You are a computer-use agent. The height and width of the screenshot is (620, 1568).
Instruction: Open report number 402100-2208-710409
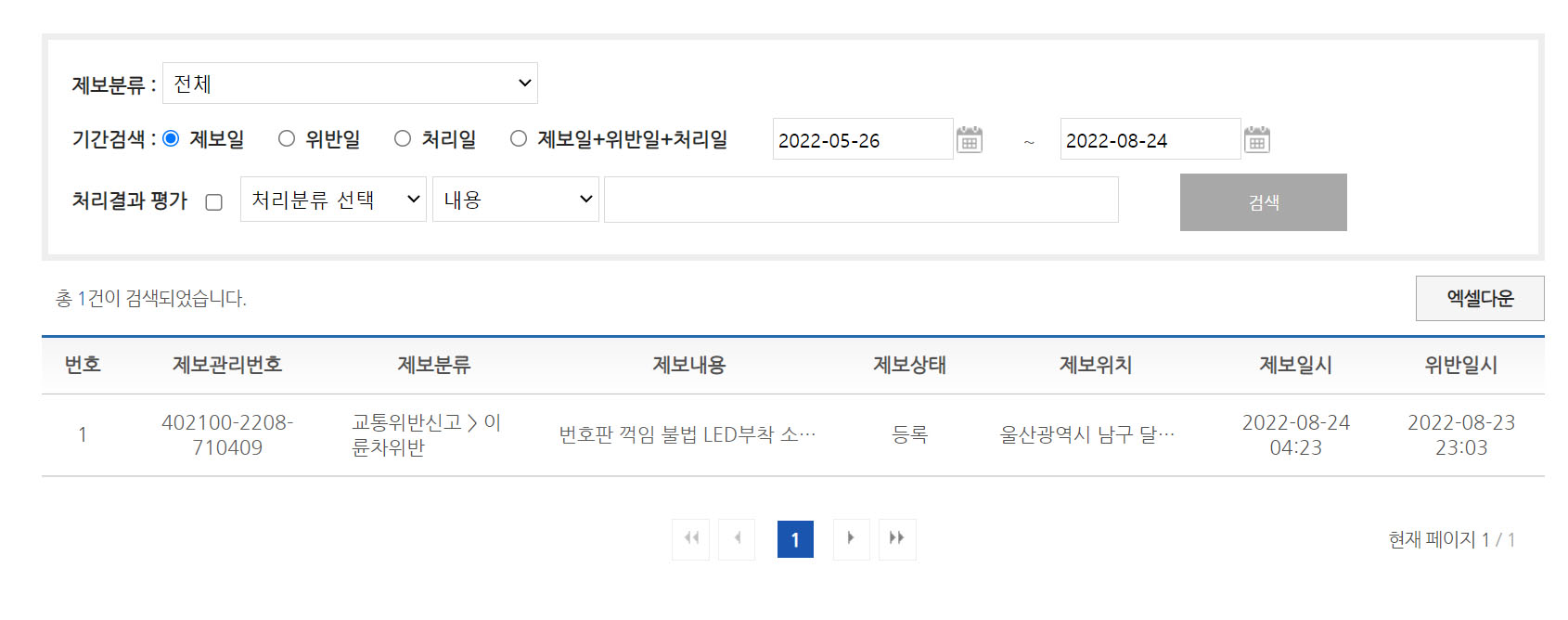pyautogui.click(x=227, y=434)
